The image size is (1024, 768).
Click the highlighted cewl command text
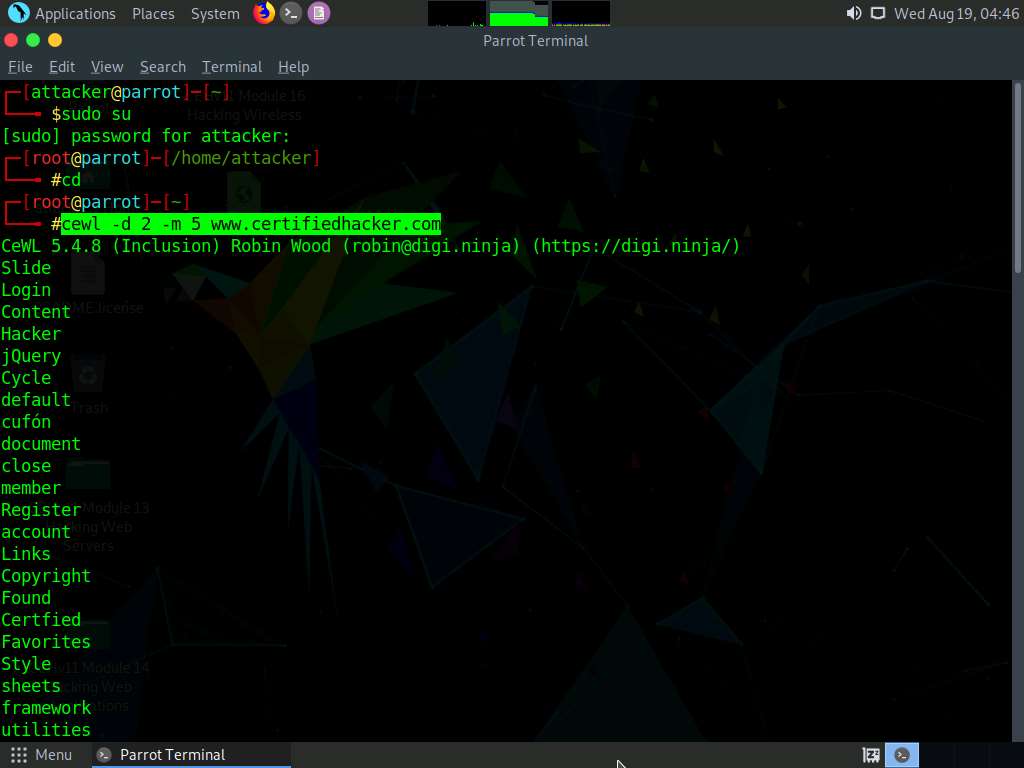[x=251, y=224]
